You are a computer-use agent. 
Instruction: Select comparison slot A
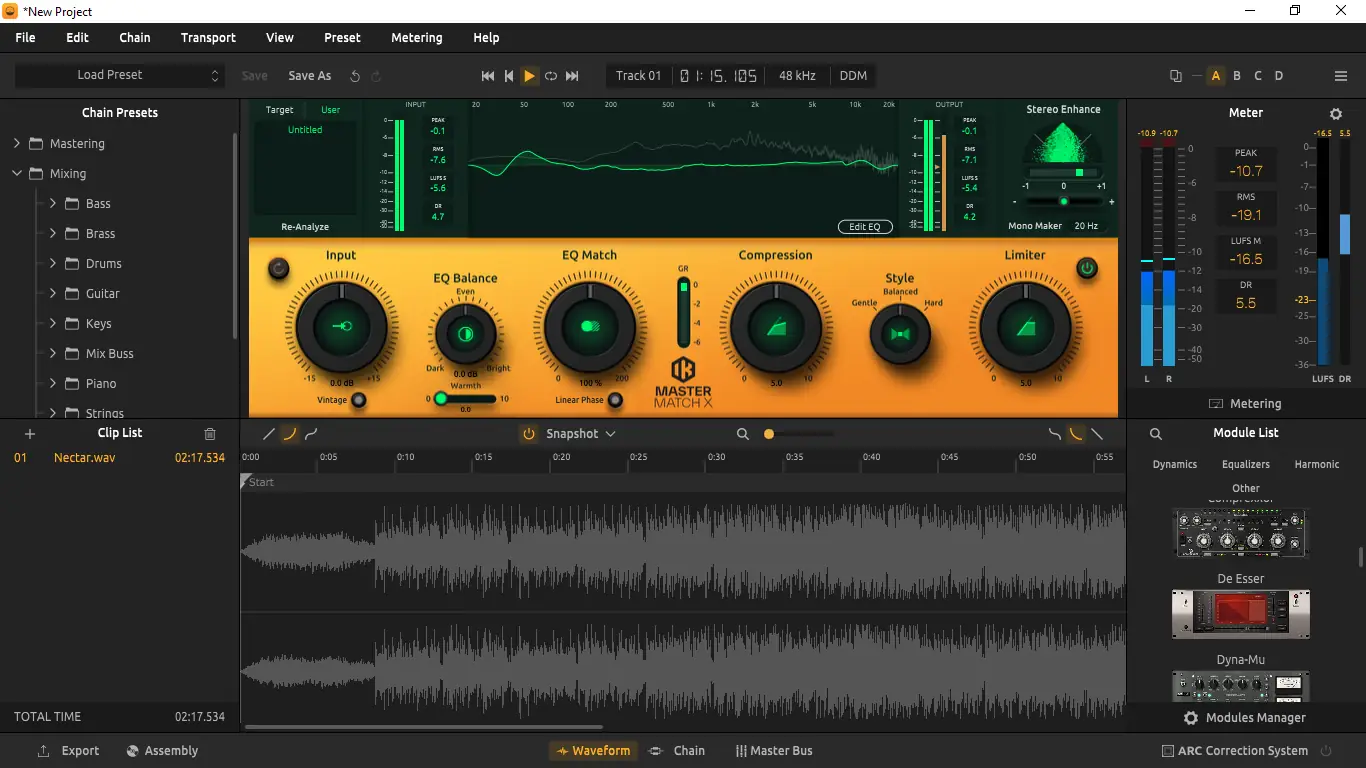point(1216,76)
